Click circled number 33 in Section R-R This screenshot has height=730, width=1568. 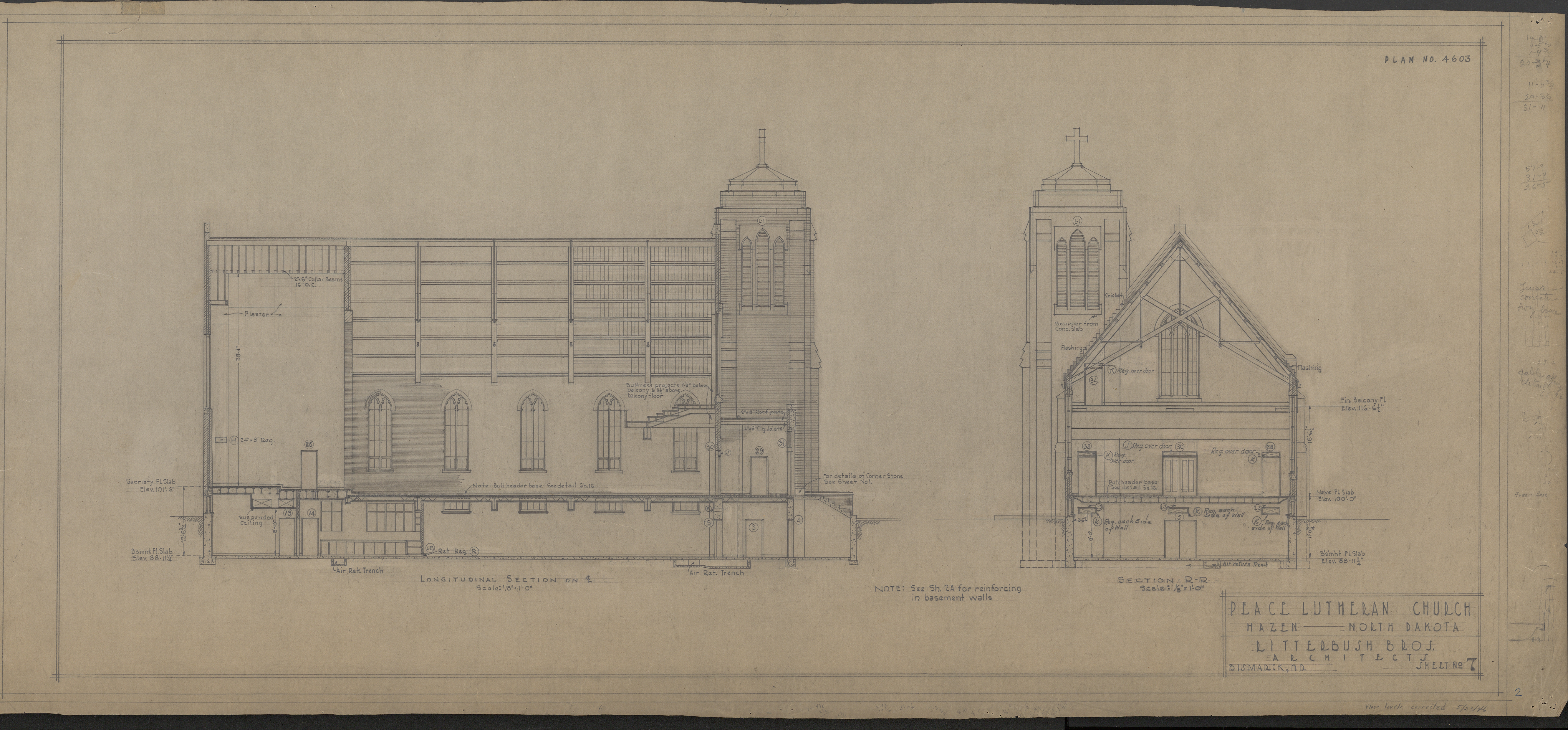[x=1087, y=447]
